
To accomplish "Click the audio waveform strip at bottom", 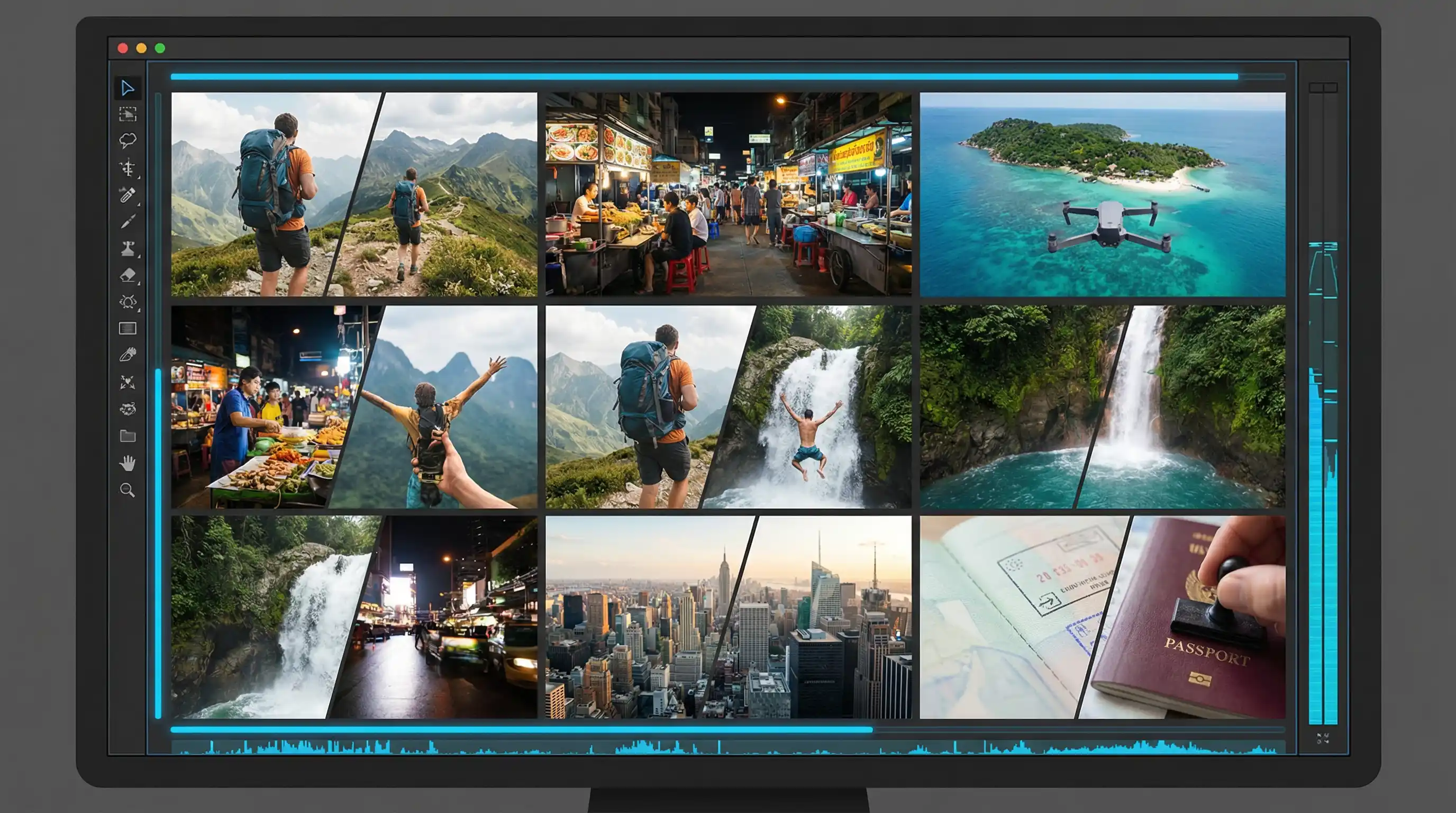I will click(x=728, y=747).
